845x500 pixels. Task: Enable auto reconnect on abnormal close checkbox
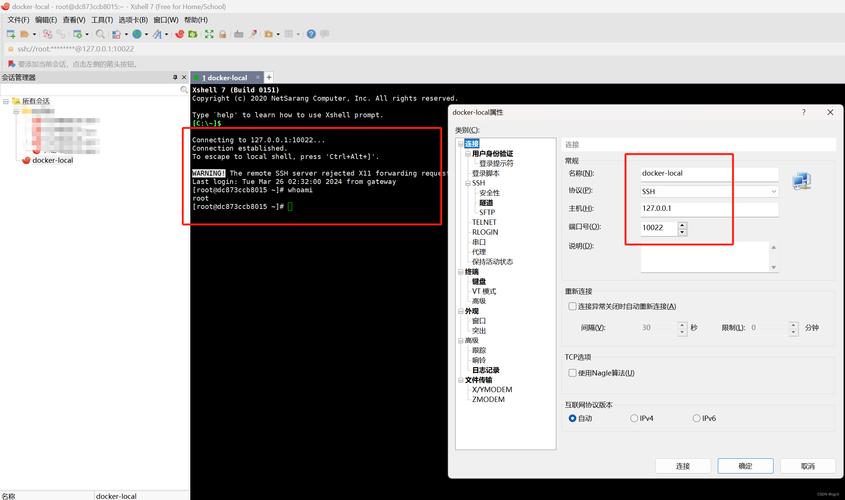point(572,306)
